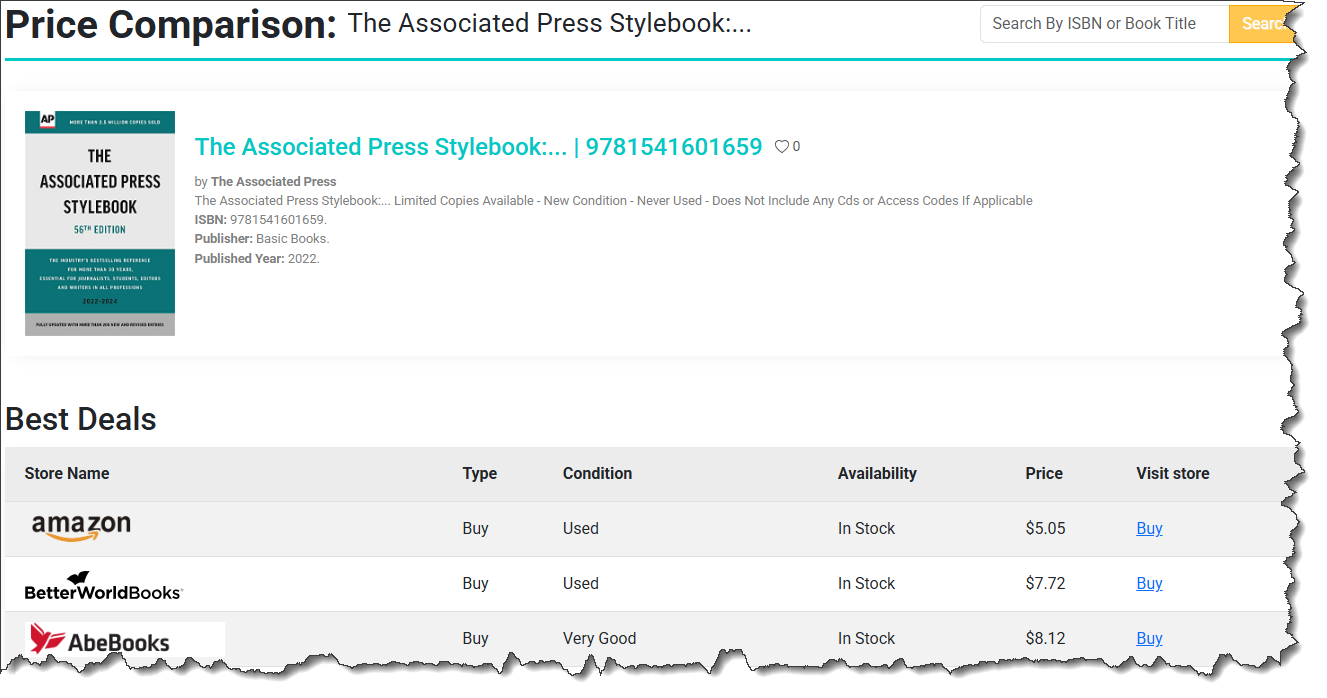The width and height of the screenshot is (1327, 698).
Task: Select the $7.72 price cell
Action: 1045,583
